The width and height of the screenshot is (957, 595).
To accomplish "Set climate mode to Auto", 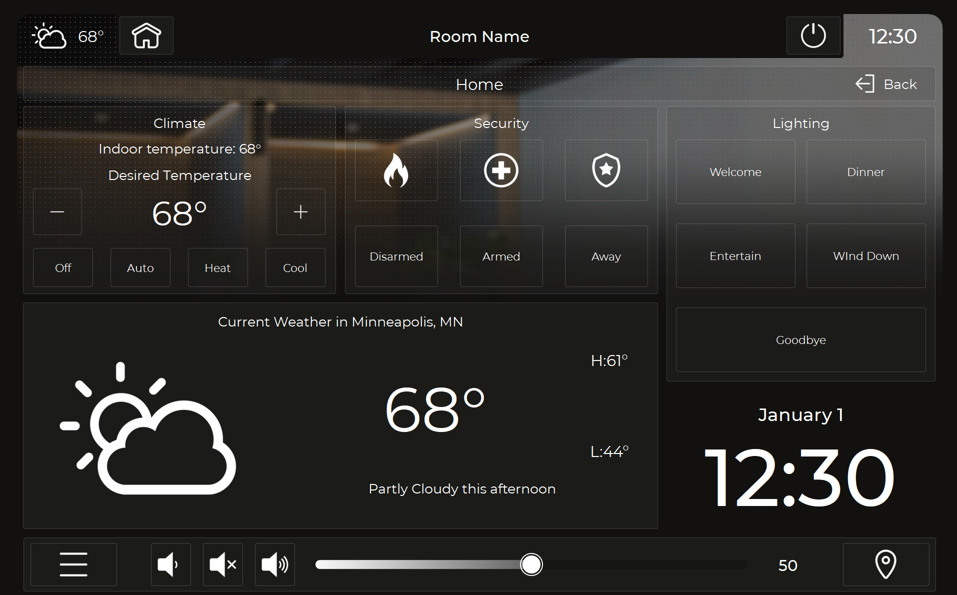I will tap(140, 268).
